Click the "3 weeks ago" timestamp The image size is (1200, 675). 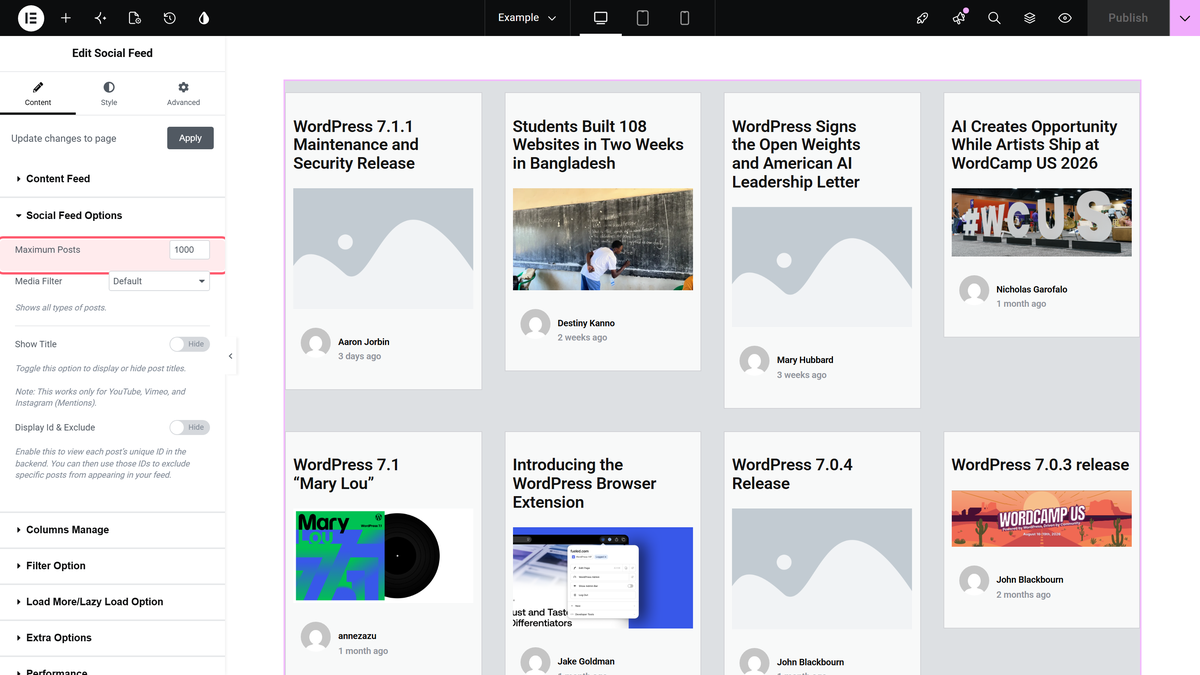coord(802,376)
